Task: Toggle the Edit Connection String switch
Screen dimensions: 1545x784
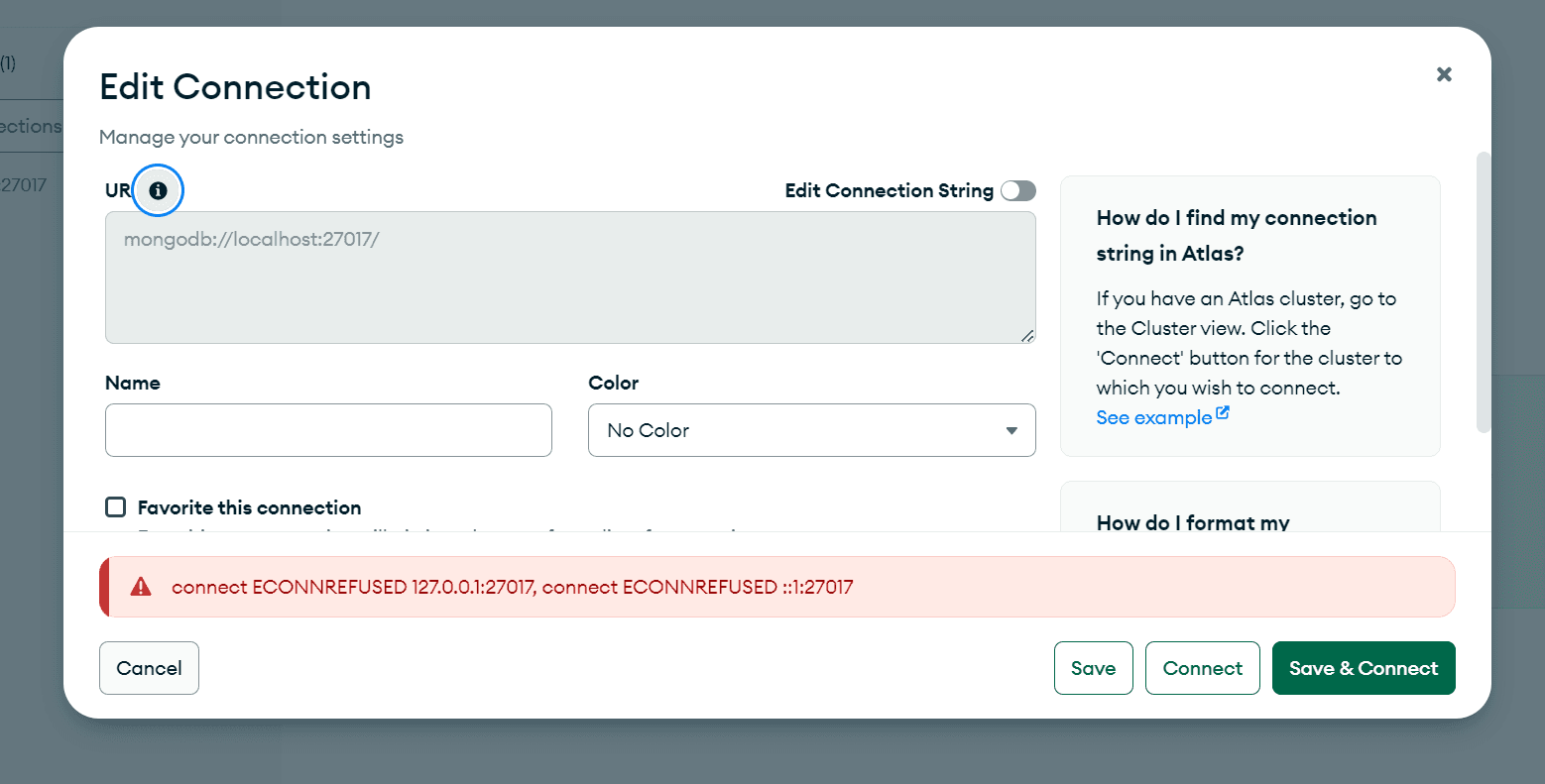Action: coord(1017,190)
